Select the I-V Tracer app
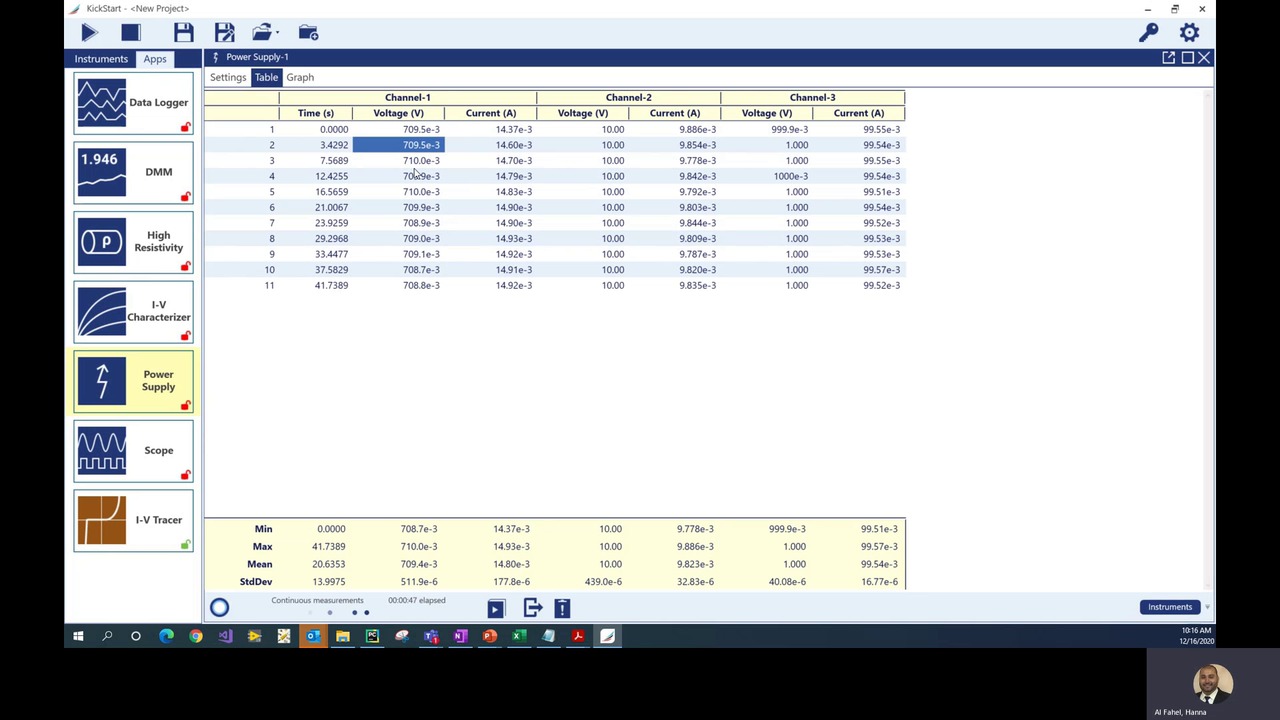 (133, 520)
